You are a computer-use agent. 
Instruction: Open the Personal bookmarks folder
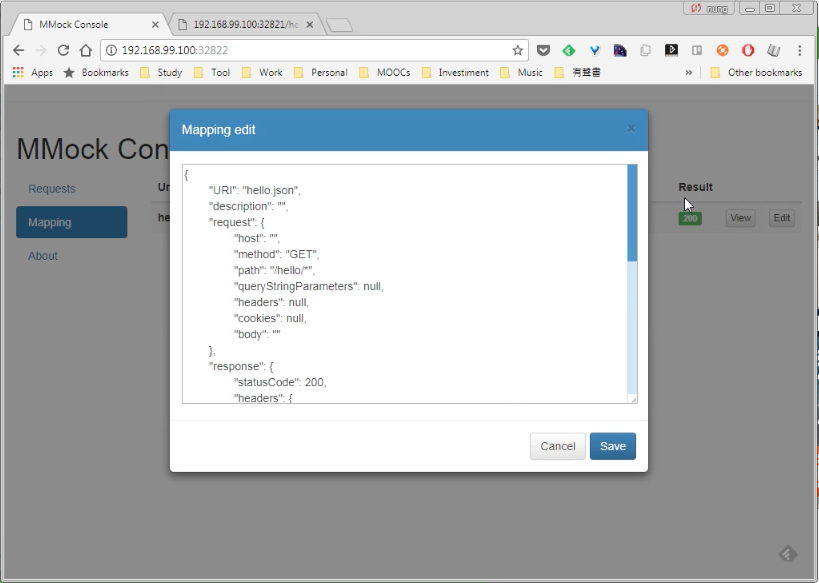pos(321,72)
